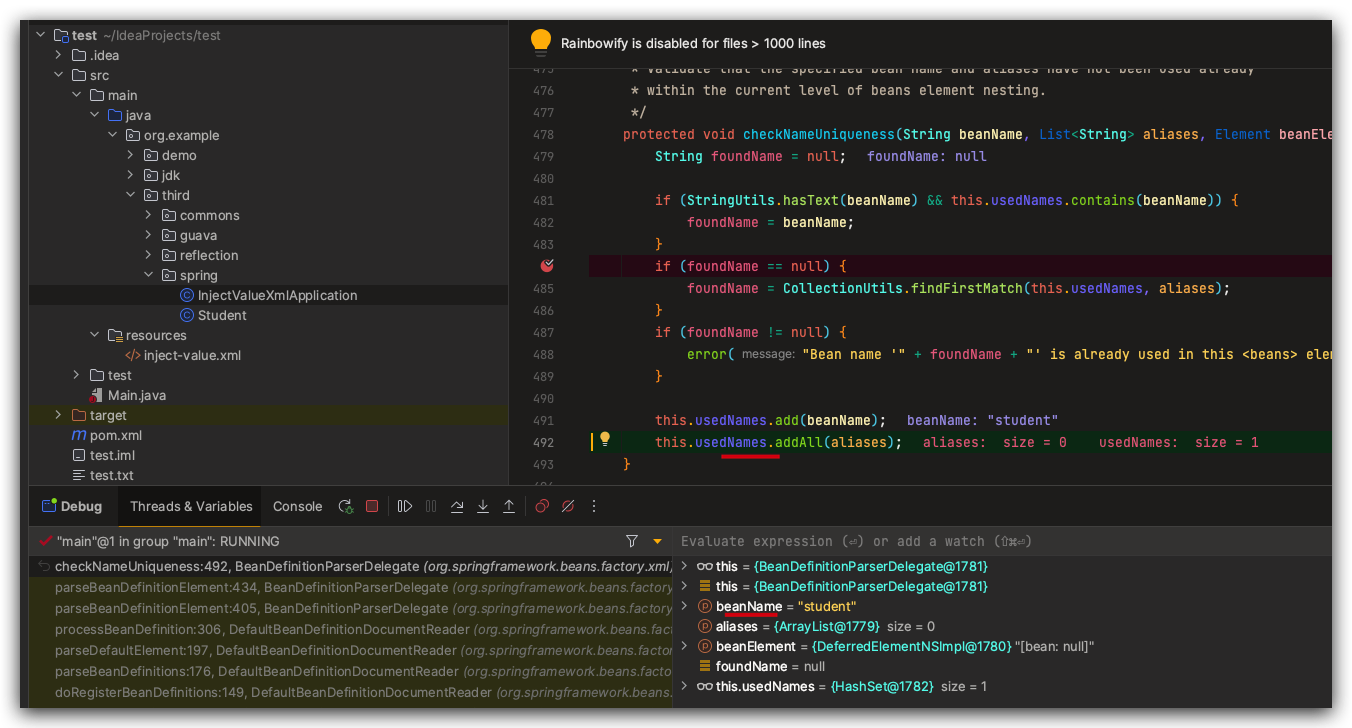Collapse the spring package
This screenshot has width=1352, height=728.
(149, 275)
